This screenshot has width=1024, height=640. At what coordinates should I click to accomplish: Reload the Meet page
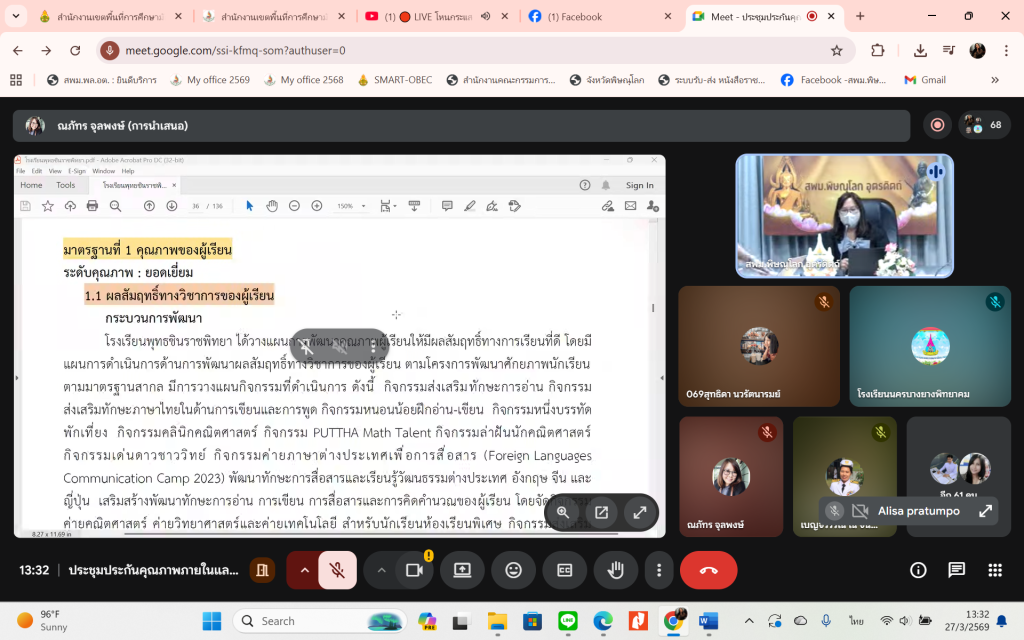pos(75,50)
